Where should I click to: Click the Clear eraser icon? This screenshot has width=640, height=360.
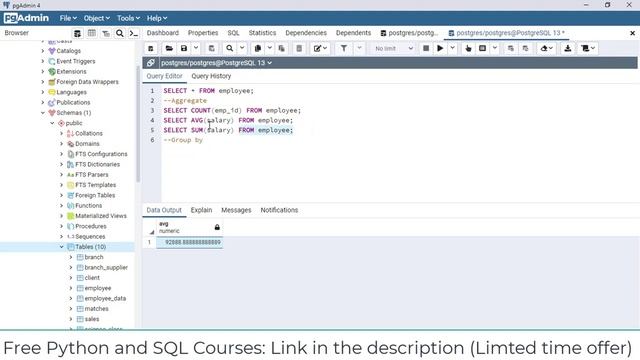(x=546, y=48)
